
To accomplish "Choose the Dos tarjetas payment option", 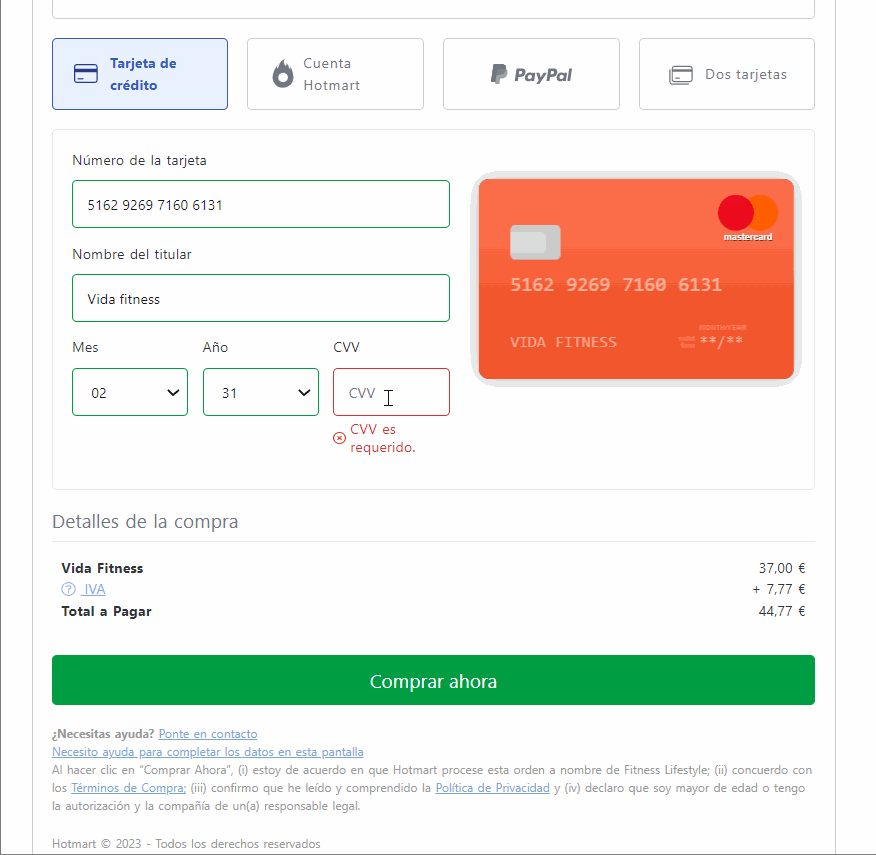I will coord(727,74).
